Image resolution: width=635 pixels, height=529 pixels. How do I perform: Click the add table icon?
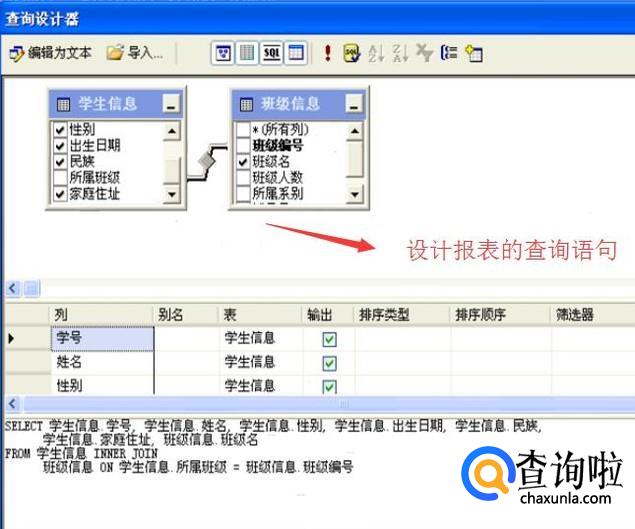point(474,53)
